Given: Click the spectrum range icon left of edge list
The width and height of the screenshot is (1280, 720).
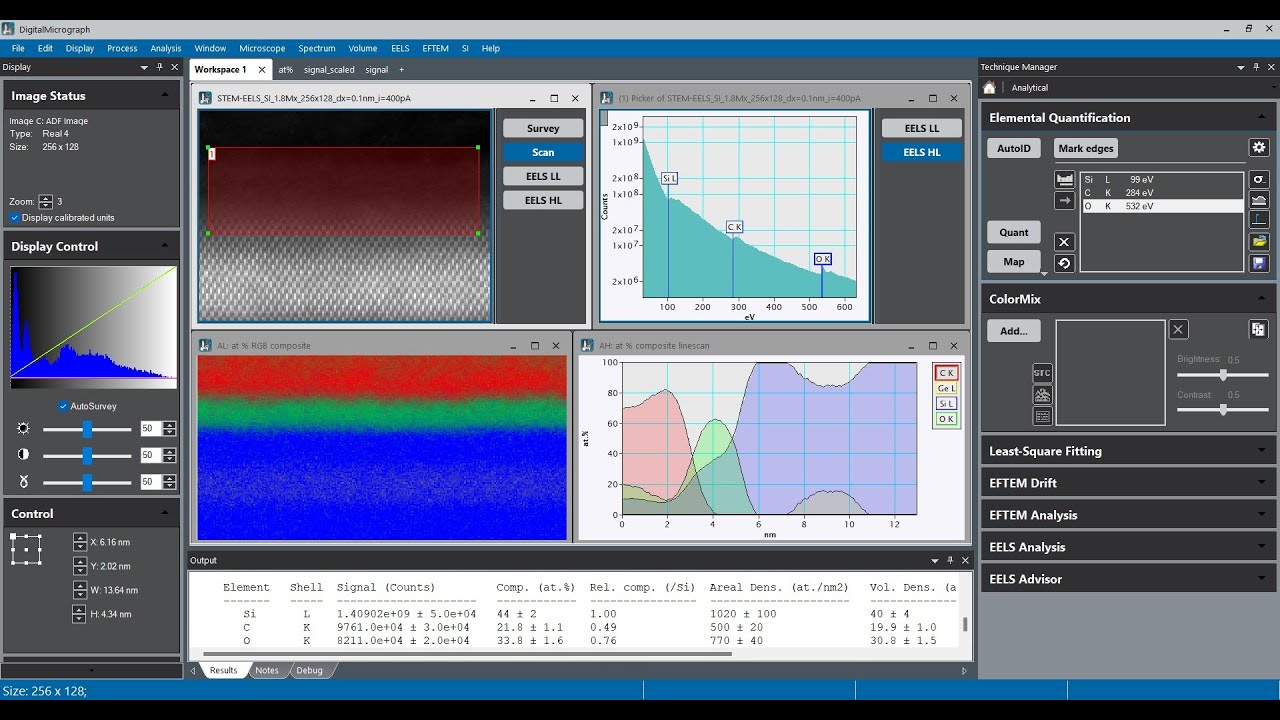Looking at the screenshot, I should pyautogui.click(x=1064, y=179).
